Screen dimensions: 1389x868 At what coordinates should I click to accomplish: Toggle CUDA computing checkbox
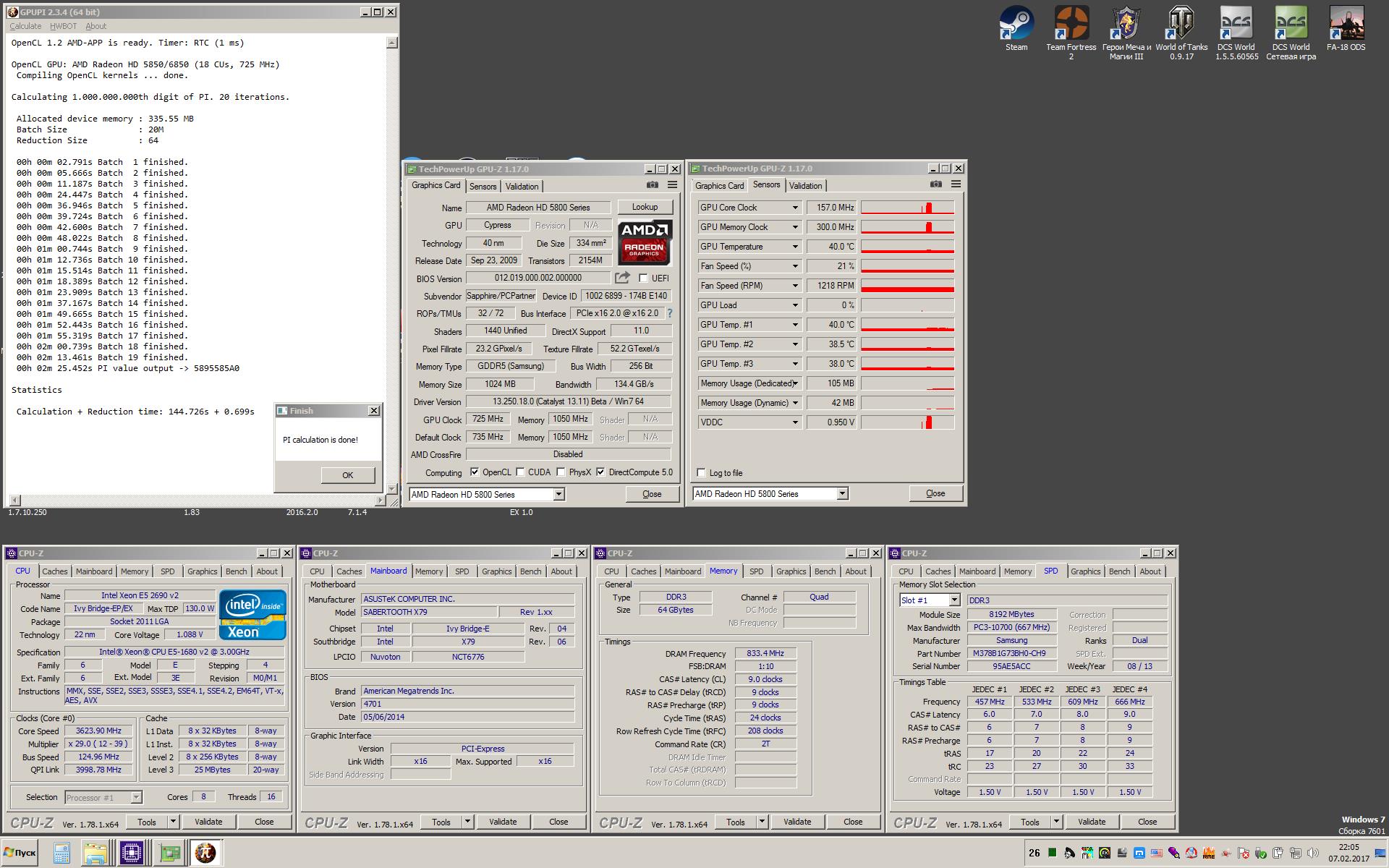(x=520, y=472)
